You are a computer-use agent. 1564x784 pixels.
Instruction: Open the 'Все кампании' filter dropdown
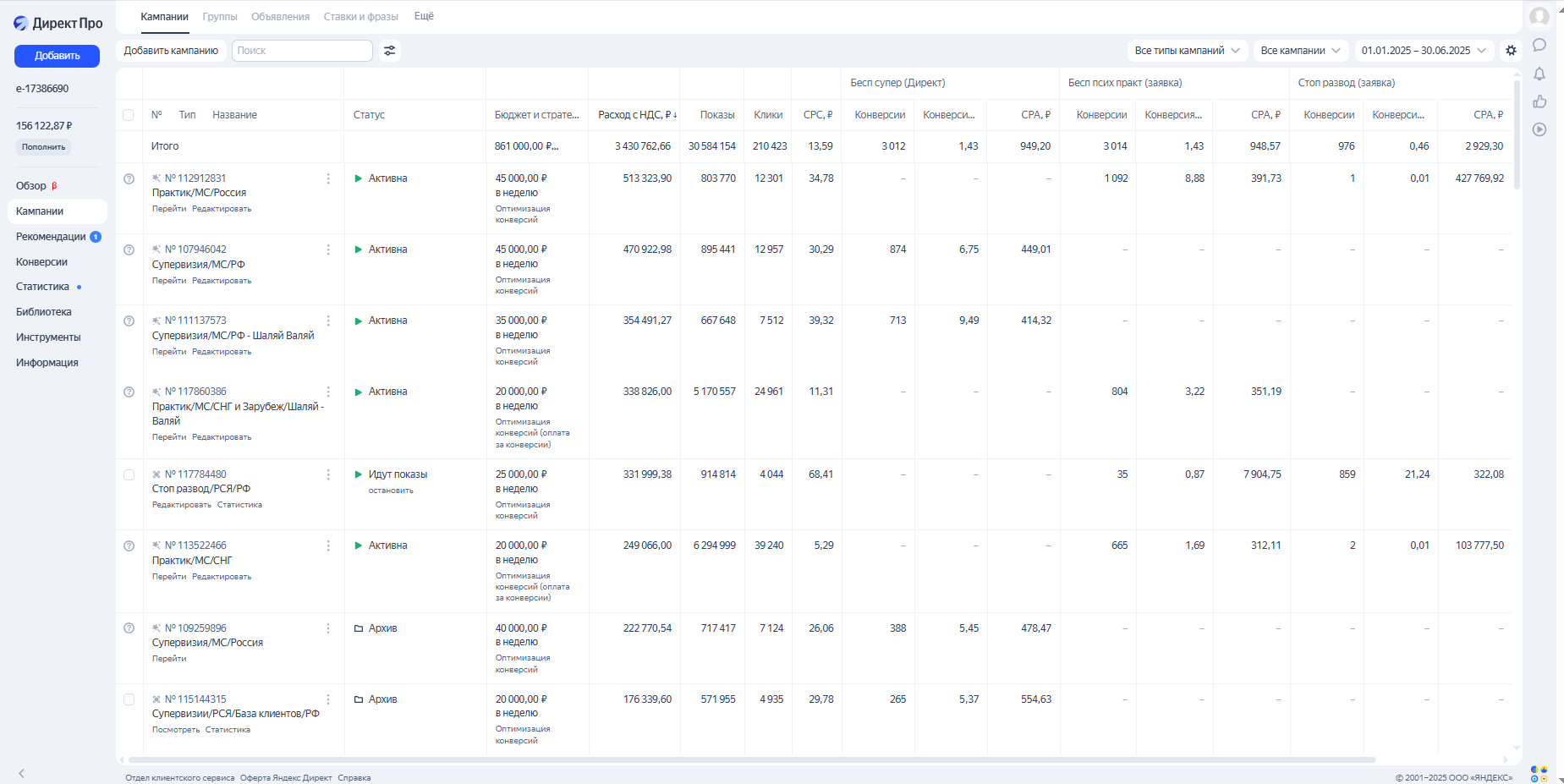tap(1300, 51)
